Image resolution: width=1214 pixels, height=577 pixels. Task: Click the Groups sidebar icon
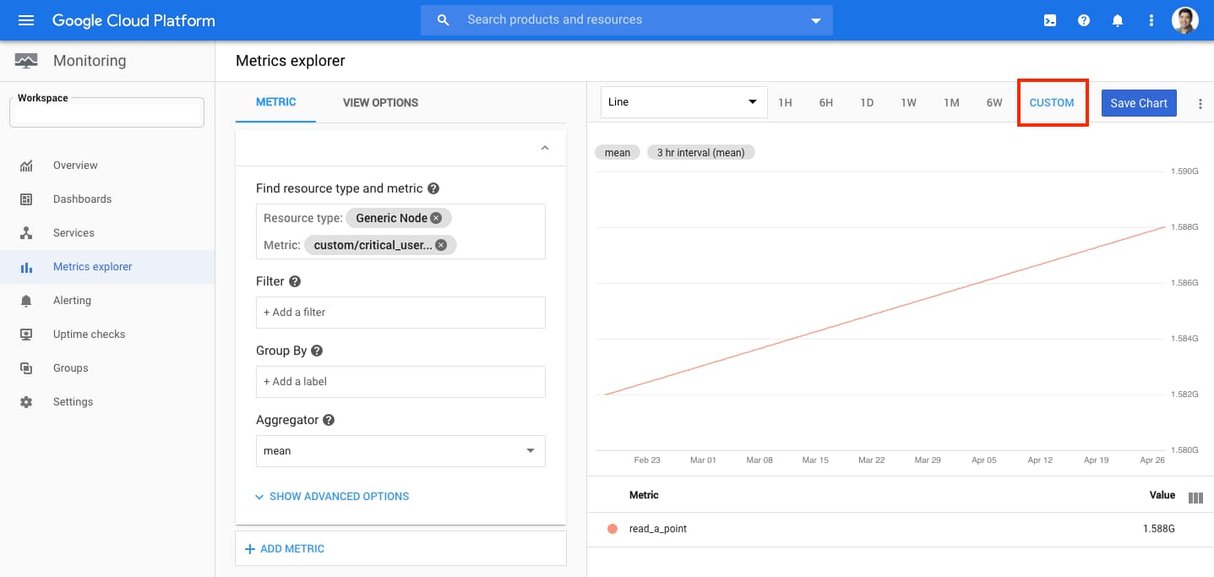pos(27,368)
